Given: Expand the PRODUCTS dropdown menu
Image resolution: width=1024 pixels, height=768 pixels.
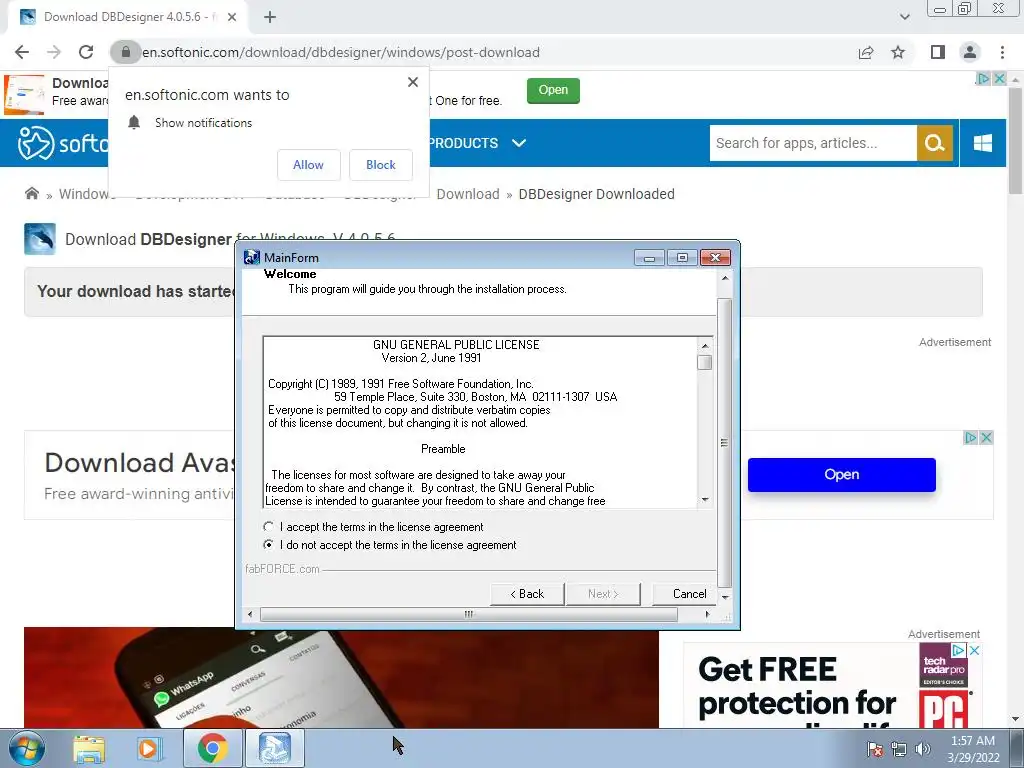Looking at the screenshot, I should click(x=477, y=143).
